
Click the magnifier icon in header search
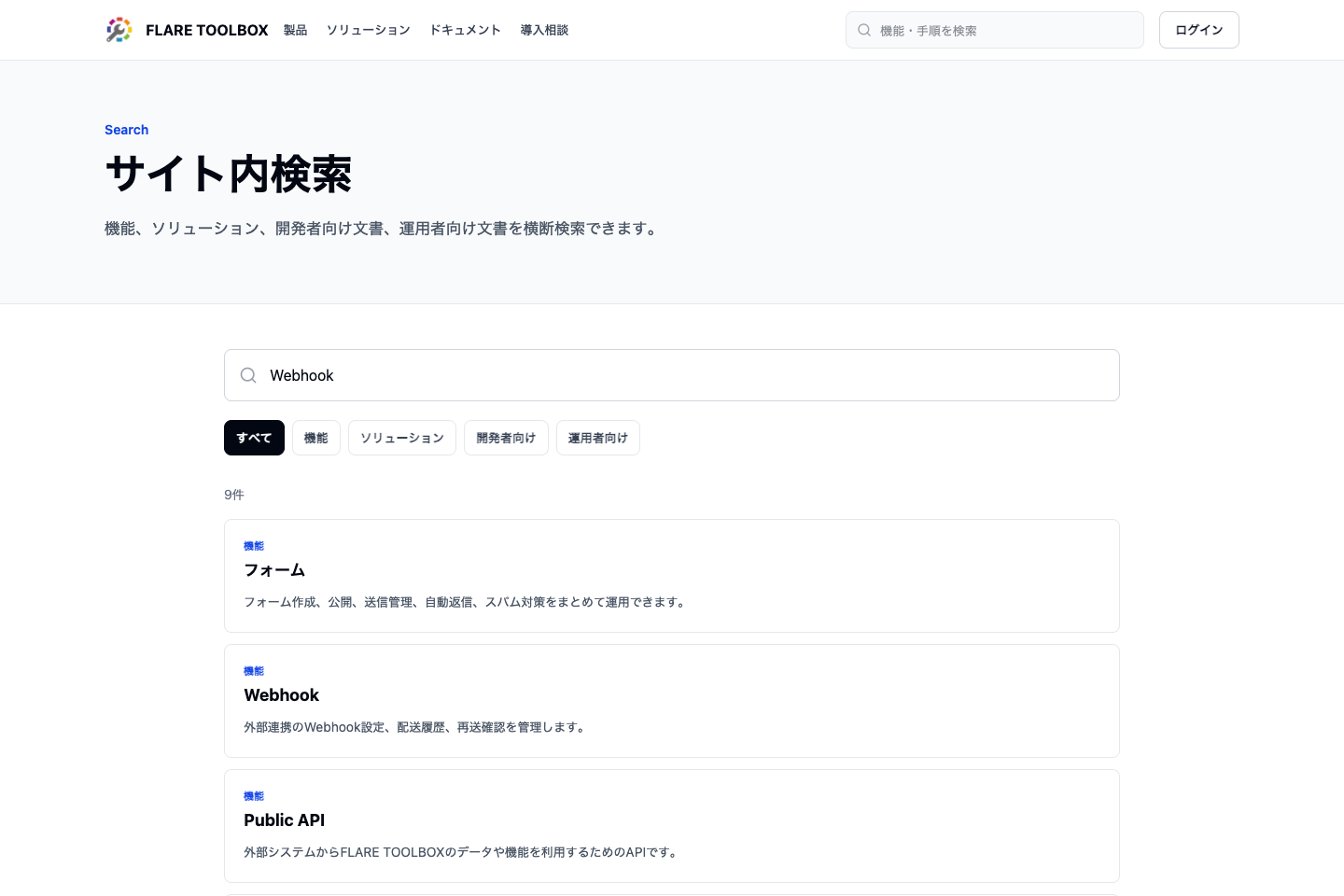(864, 30)
